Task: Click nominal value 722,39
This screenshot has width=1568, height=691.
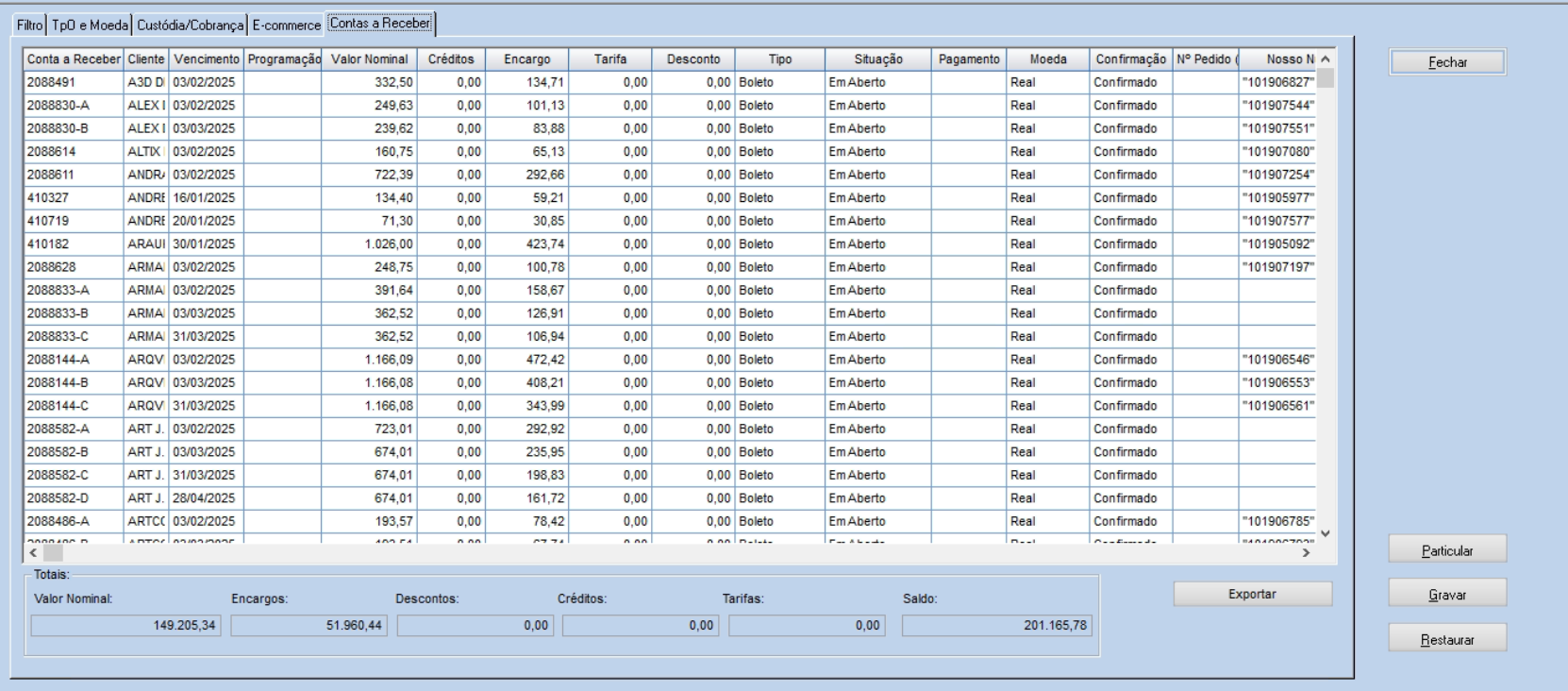Action: point(393,175)
